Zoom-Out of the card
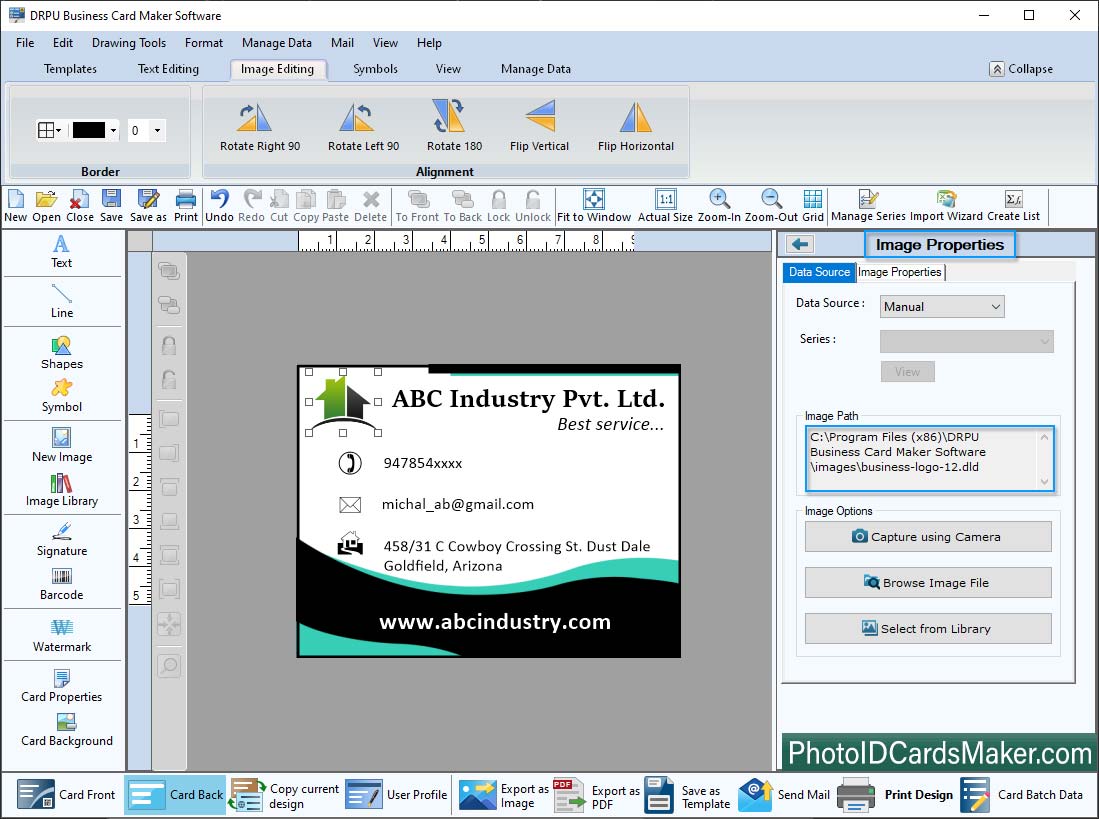Image resolution: width=1099 pixels, height=819 pixels. click(x=771, y=206)
